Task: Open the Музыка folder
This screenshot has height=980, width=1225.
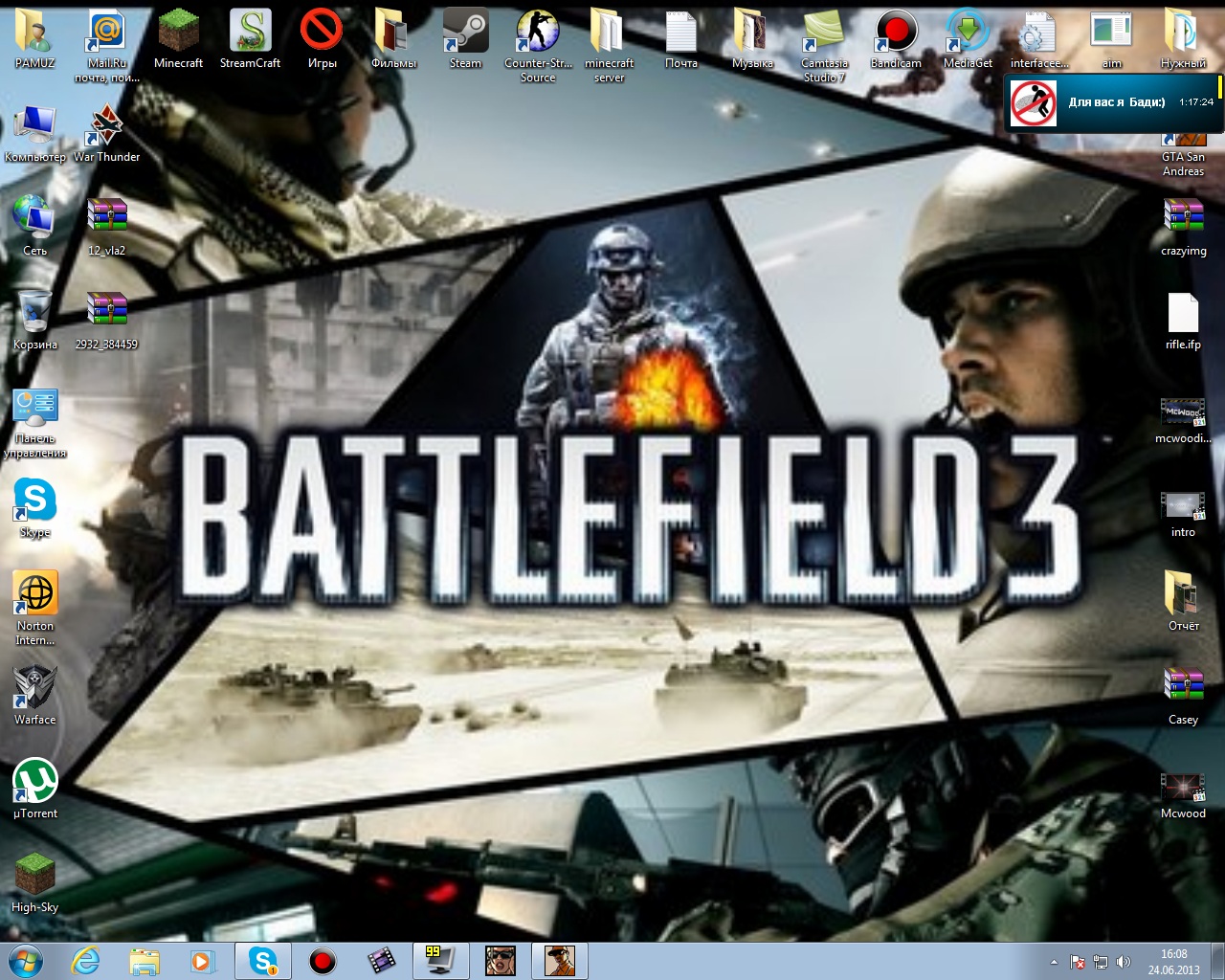Action: point(752,38)
